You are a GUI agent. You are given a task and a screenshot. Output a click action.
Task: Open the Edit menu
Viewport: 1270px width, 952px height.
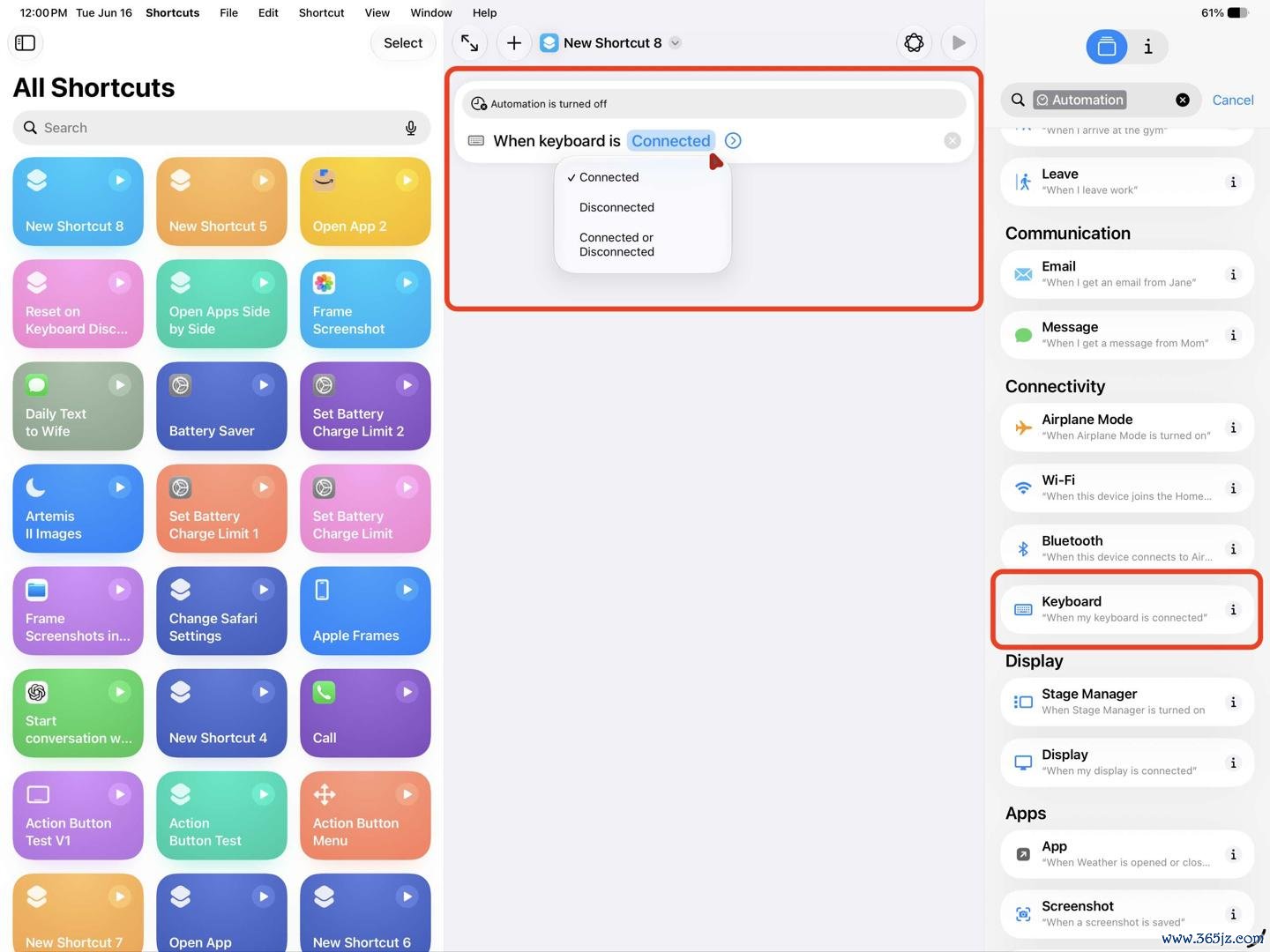pos(268,12)
